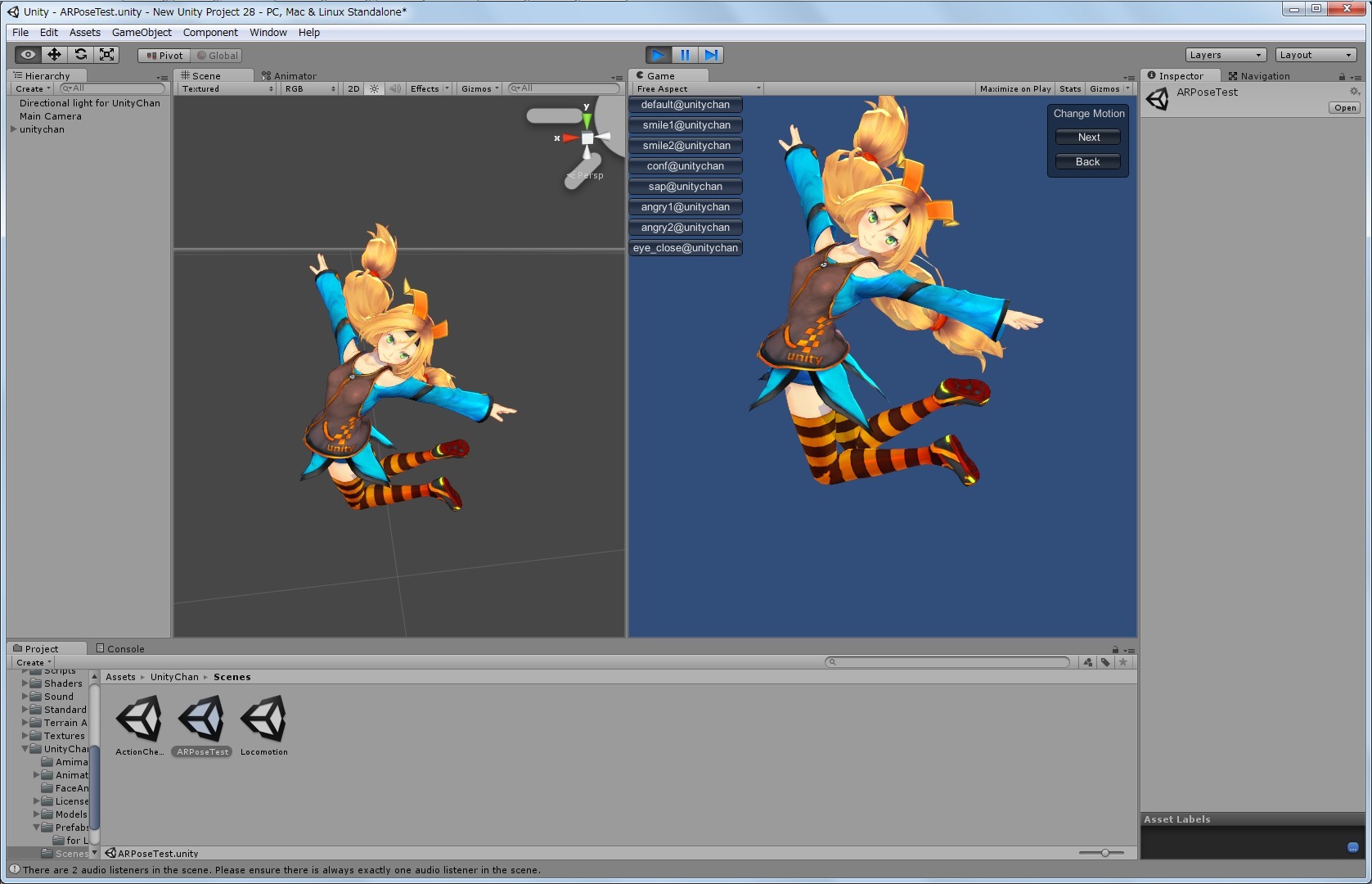Open the GameObject menu
Viewport: 1372px width, 884px height.
click(142, 33)
